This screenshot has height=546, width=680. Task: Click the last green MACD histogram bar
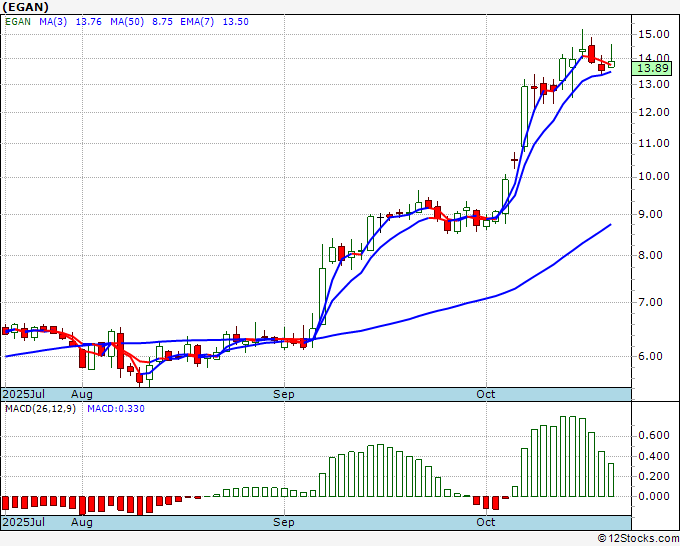point(611,480)
